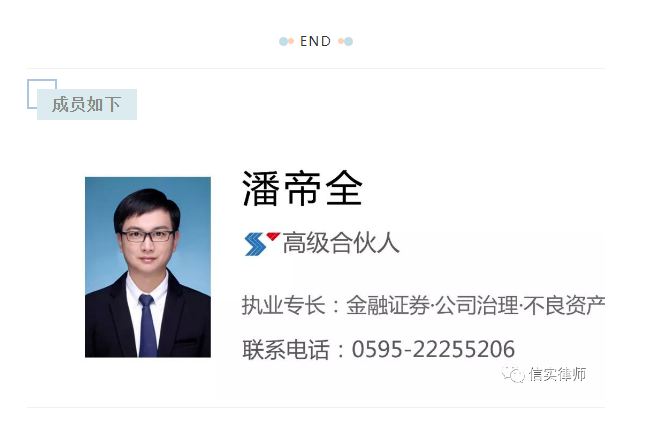This screenshot has height=423, width=650.
Task: Click the red triangle logo accent
Action: 273,236
